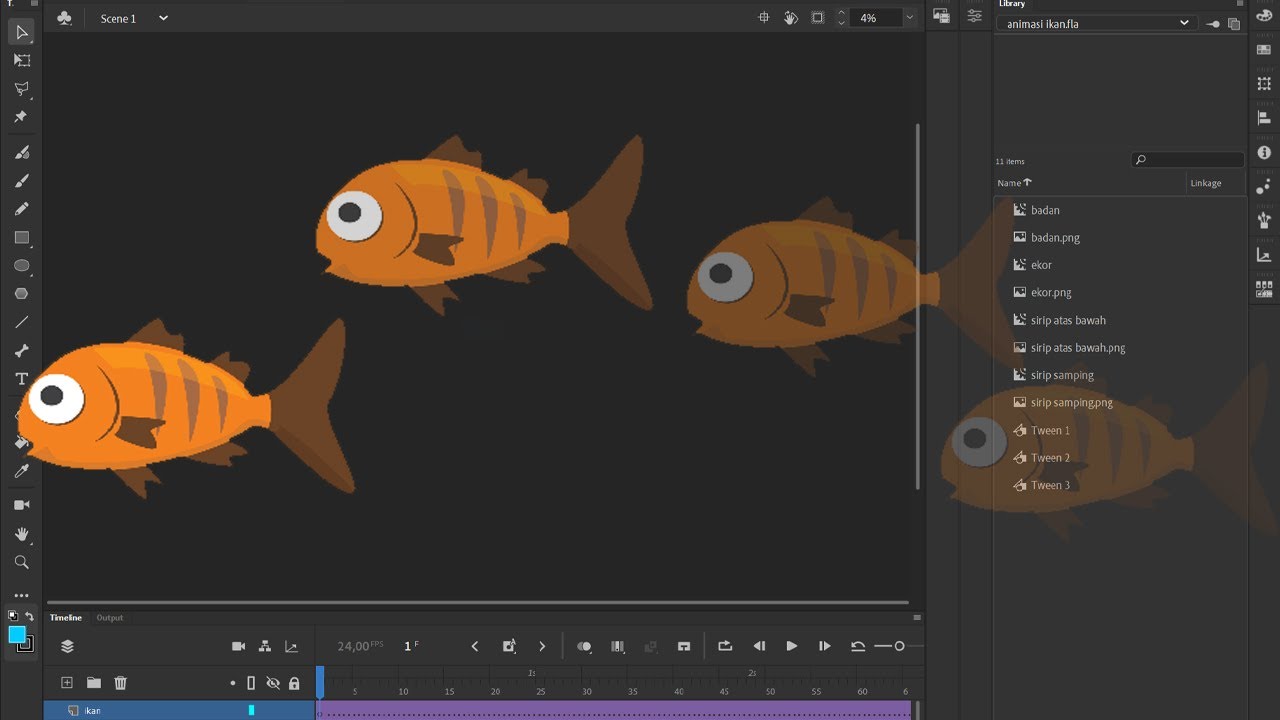Select the Oval tool

tap(21, 266)
